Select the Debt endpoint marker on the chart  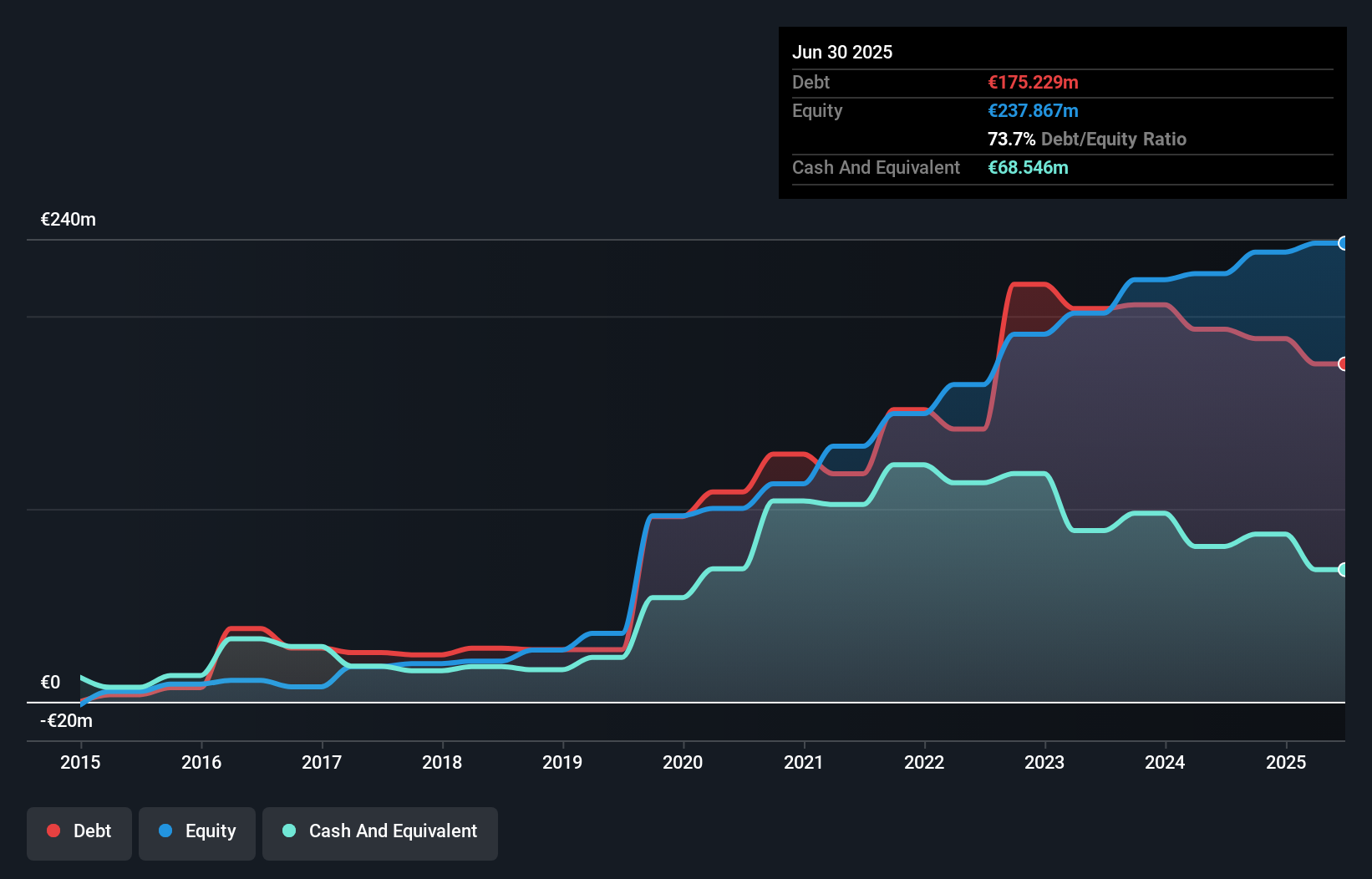point(1344,364)
